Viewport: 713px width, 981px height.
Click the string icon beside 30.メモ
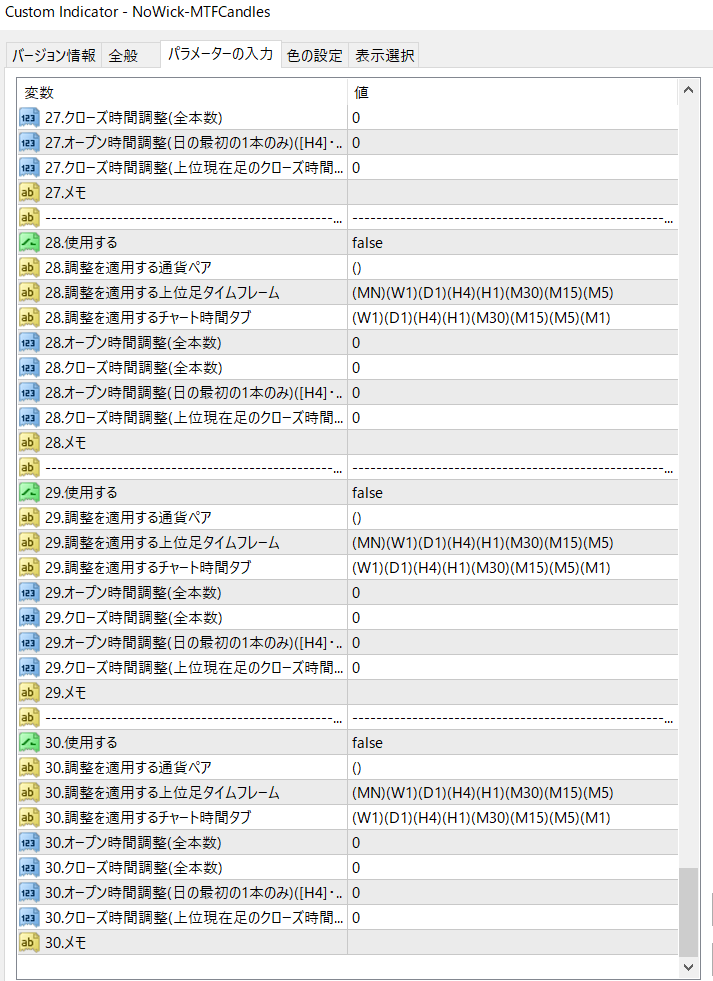tap(29, 942)
